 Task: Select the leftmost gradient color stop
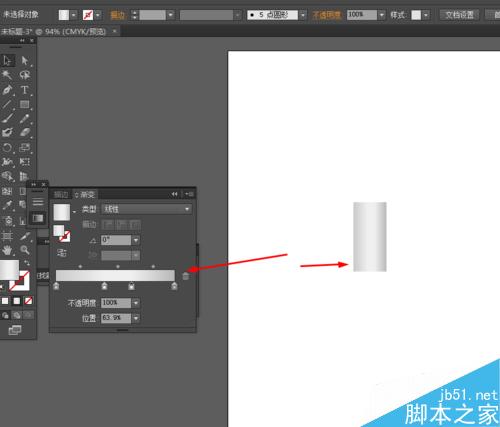click(56, 286)
